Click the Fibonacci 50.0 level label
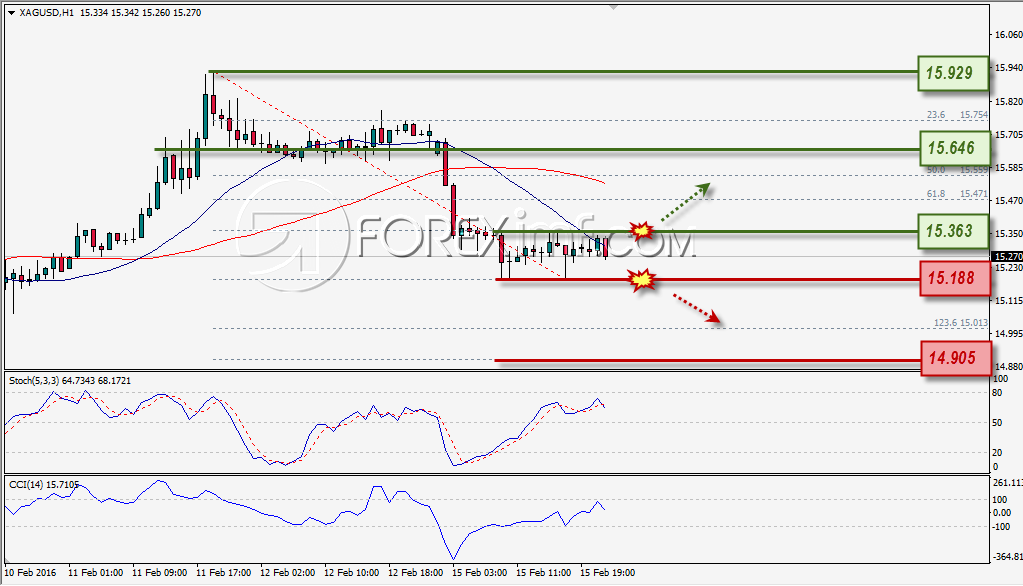 coord(936,170)
